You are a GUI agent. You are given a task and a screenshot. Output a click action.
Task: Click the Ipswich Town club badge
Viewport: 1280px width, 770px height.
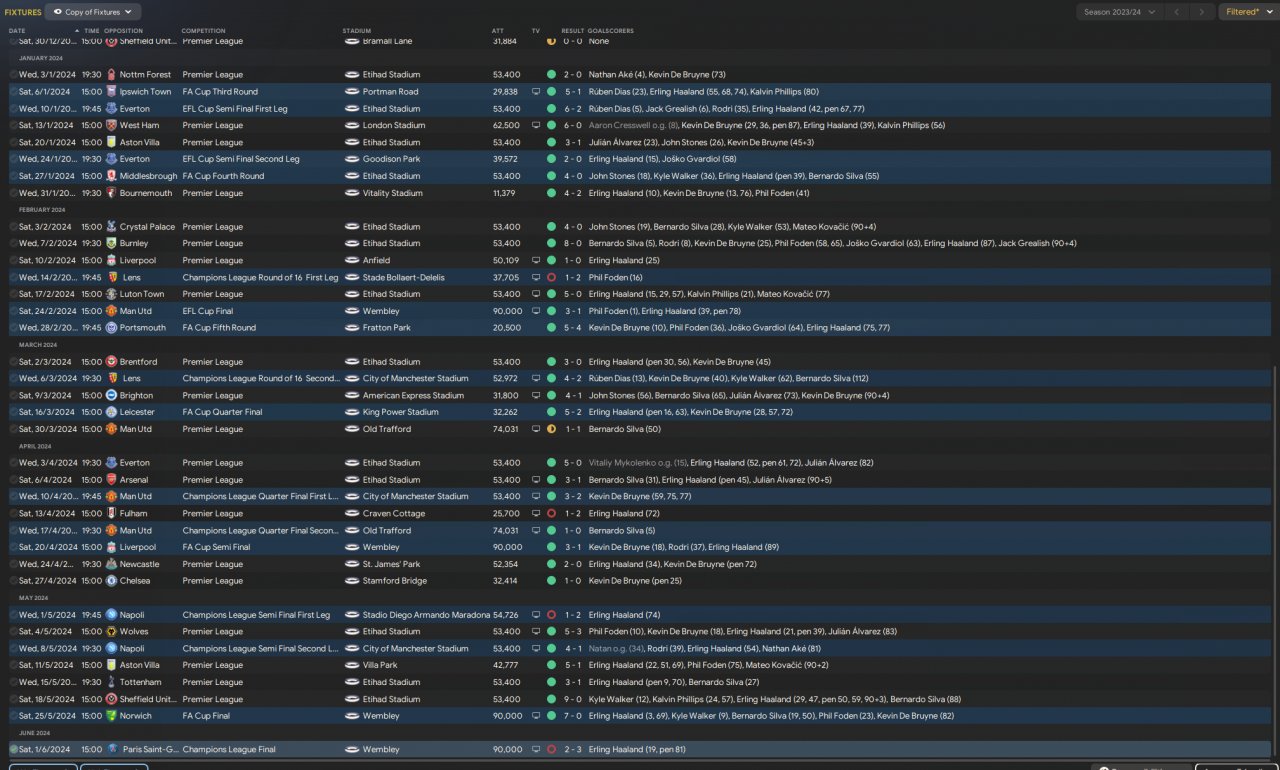point(111,92)
